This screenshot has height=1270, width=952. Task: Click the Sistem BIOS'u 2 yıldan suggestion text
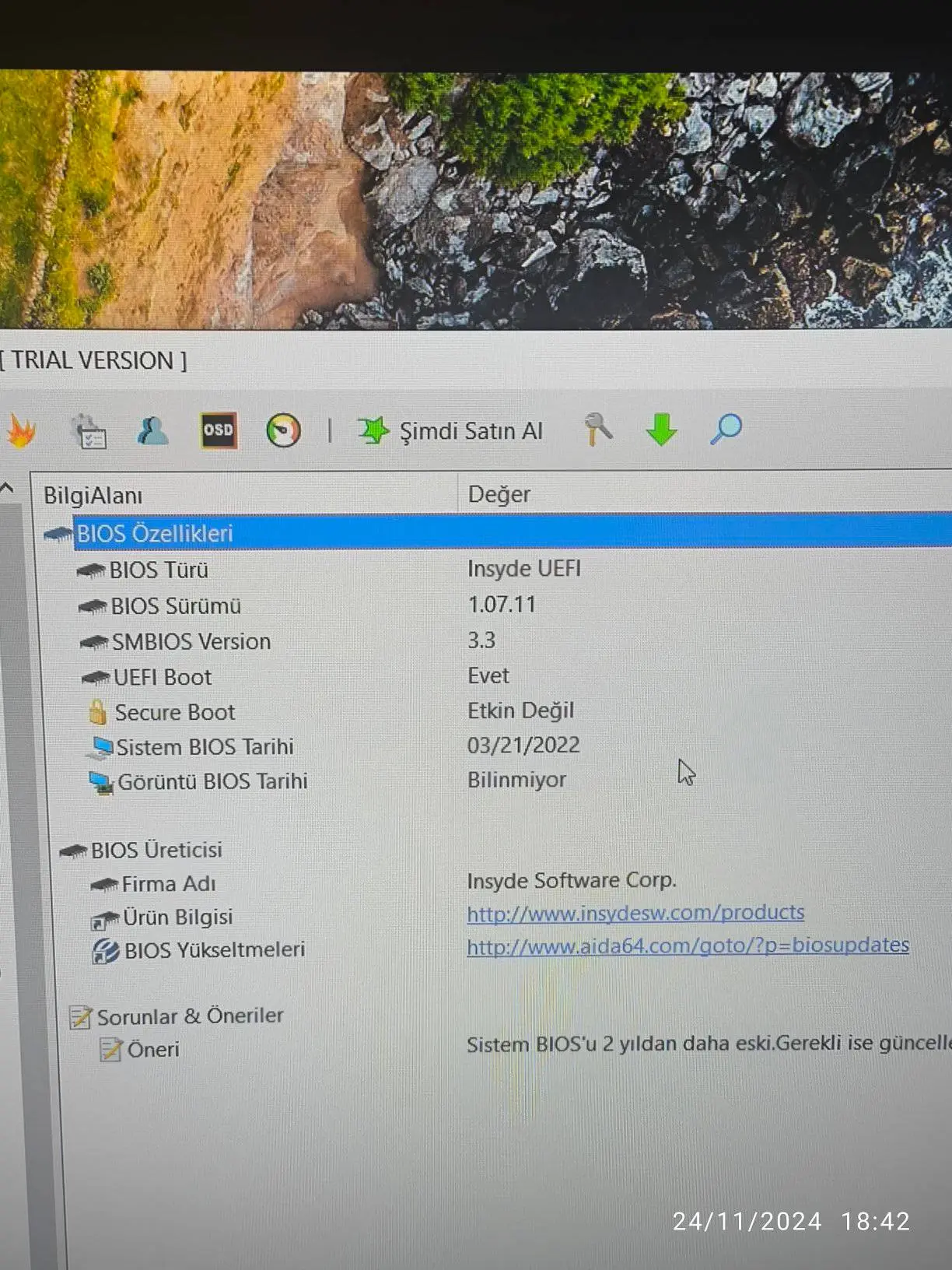click(x=709, y=1043)
